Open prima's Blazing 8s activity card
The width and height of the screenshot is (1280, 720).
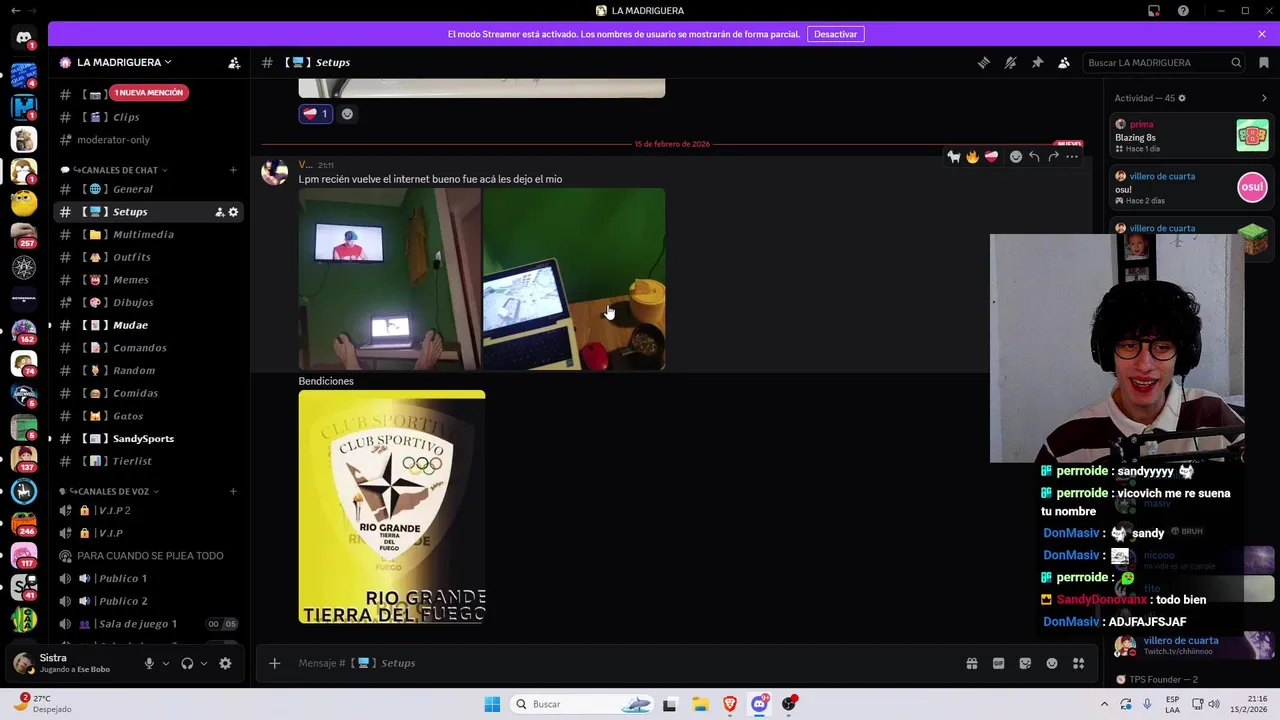click(x=1191, y=136)
